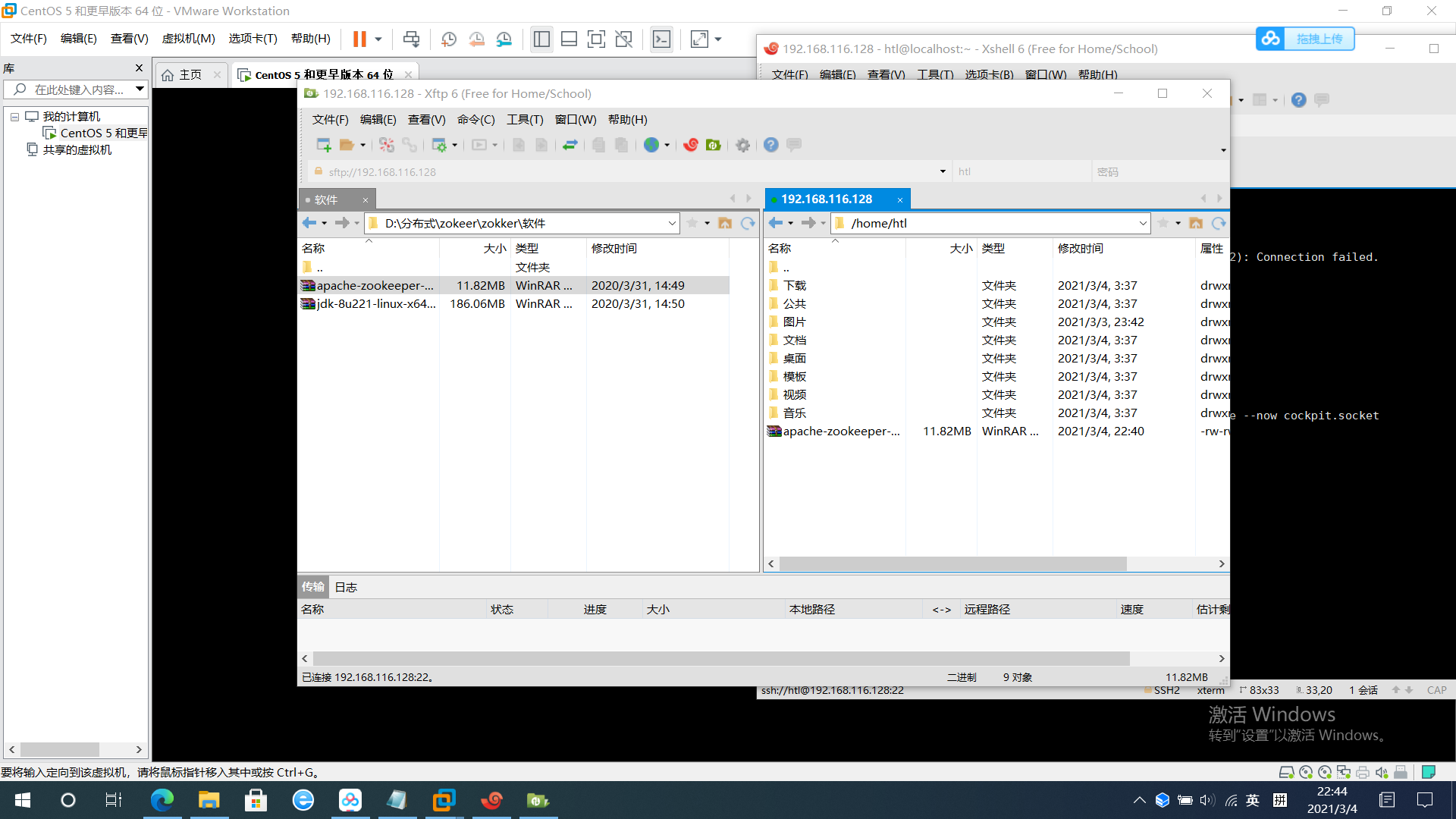Click the help icon in Xshell toolbar
The height and width of the screenshot is (819, 1456).
pos(1298,99)
